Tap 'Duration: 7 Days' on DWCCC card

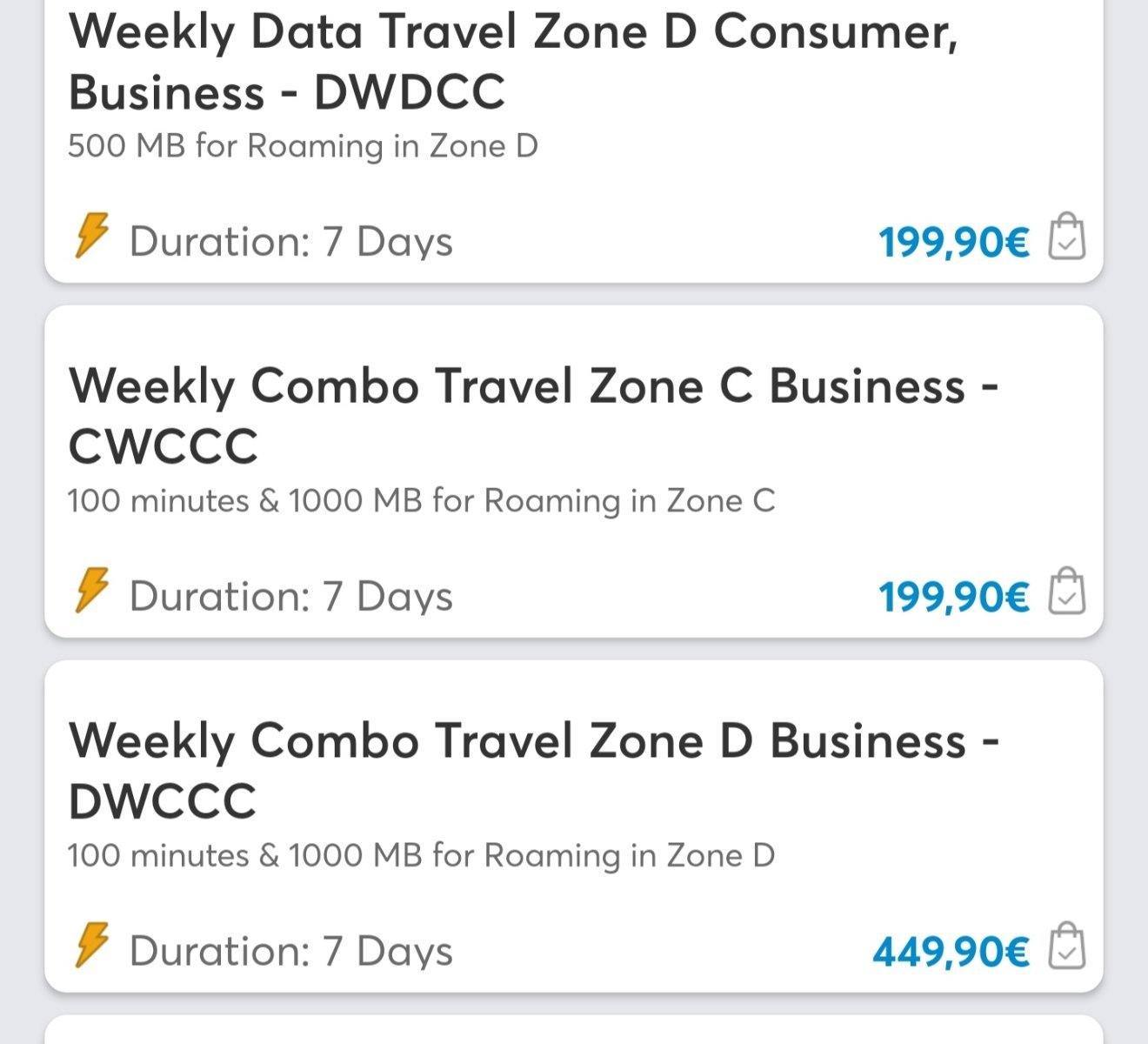tap(290, 952)
